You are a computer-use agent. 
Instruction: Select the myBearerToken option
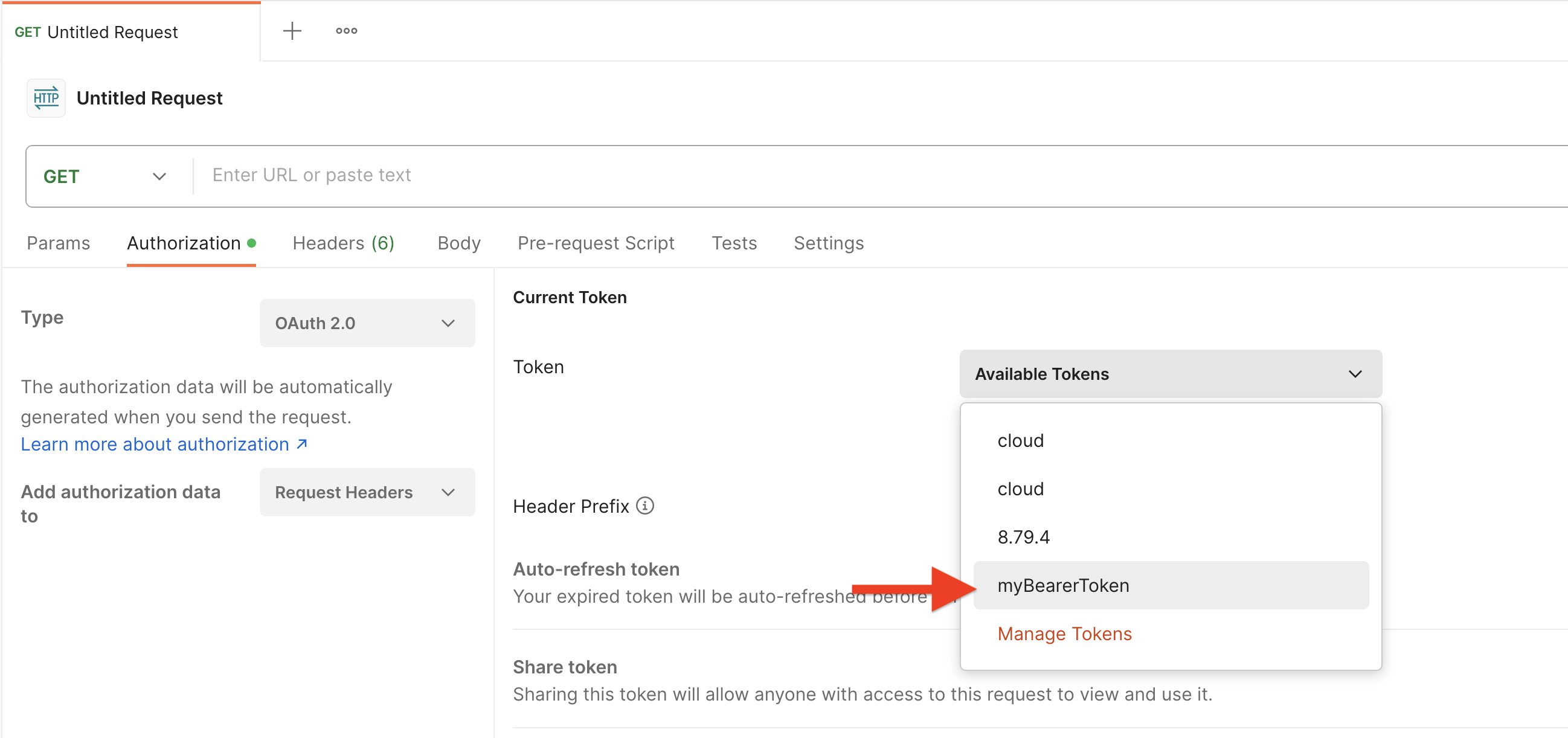pos(1063,585)
